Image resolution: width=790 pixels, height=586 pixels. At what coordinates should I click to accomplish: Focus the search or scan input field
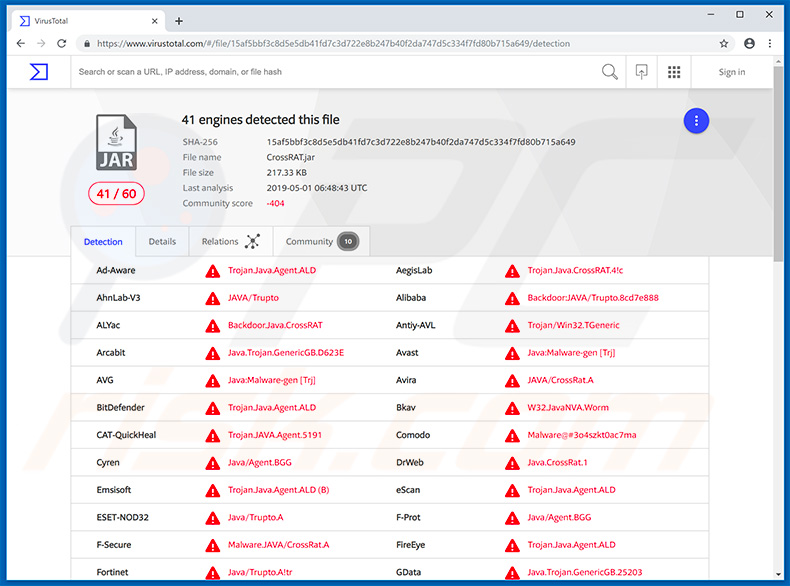point(337,72)
